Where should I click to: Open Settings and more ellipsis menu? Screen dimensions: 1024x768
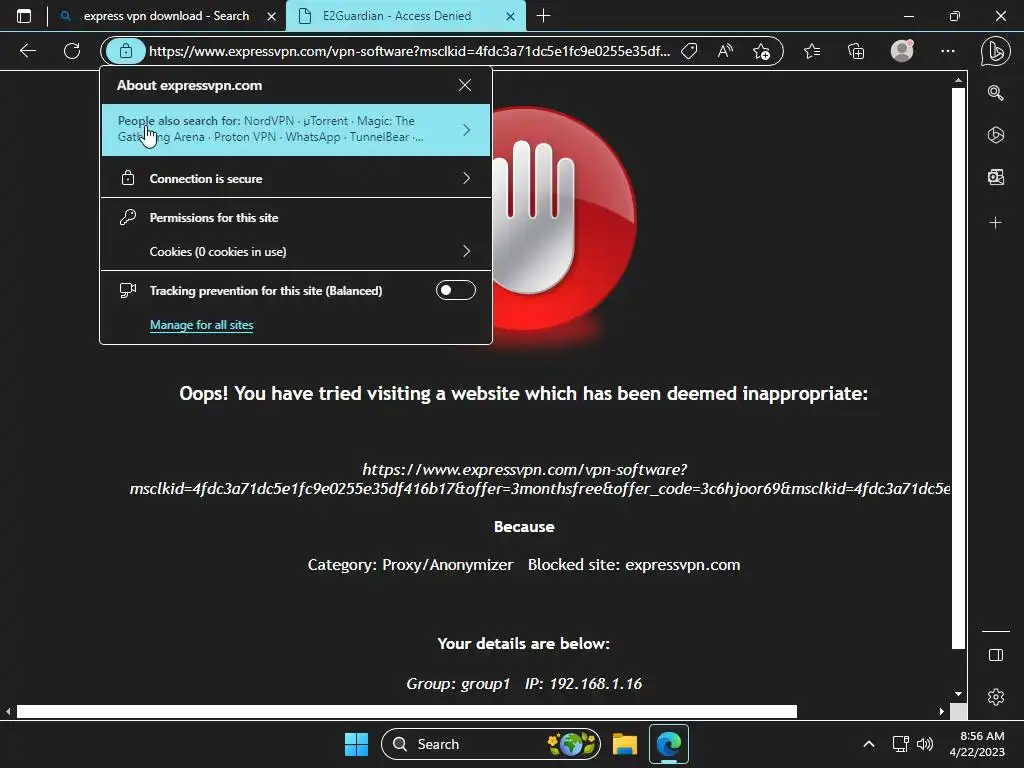(948, 51)
